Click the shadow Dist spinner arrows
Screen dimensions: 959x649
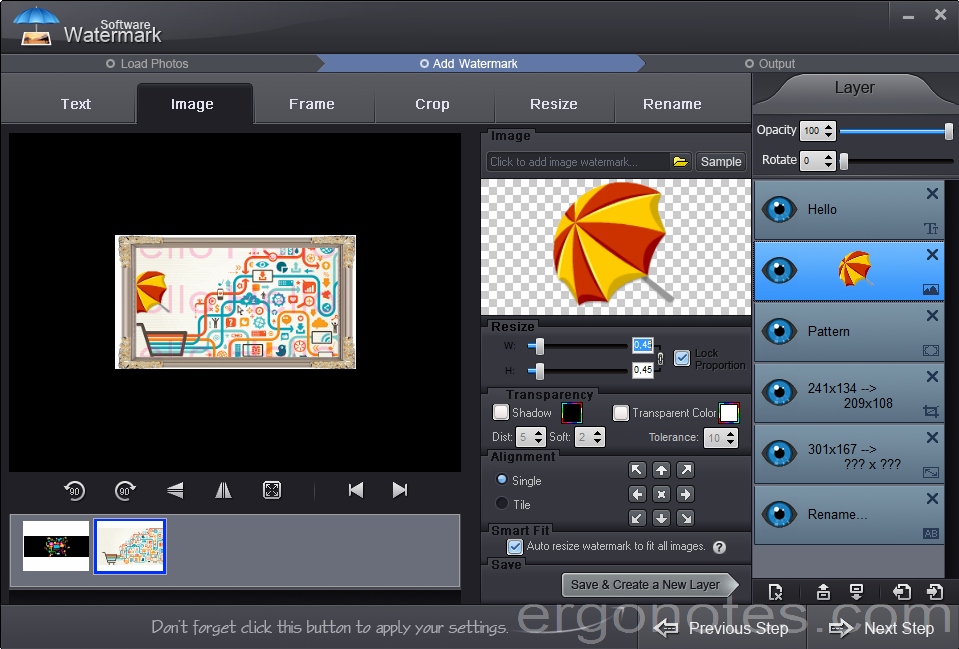coord(538,437)
